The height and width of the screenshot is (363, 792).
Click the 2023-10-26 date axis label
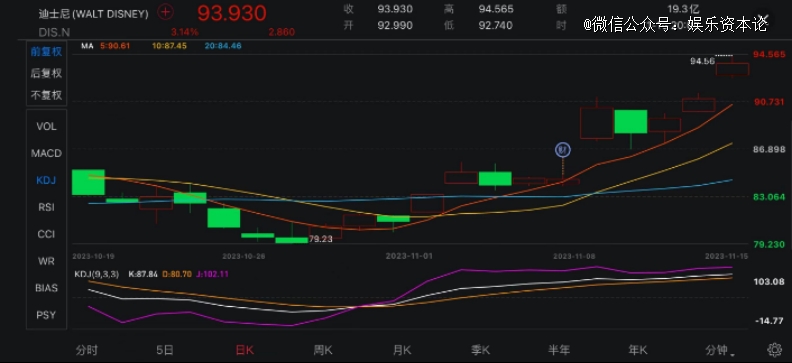(245, 256)
